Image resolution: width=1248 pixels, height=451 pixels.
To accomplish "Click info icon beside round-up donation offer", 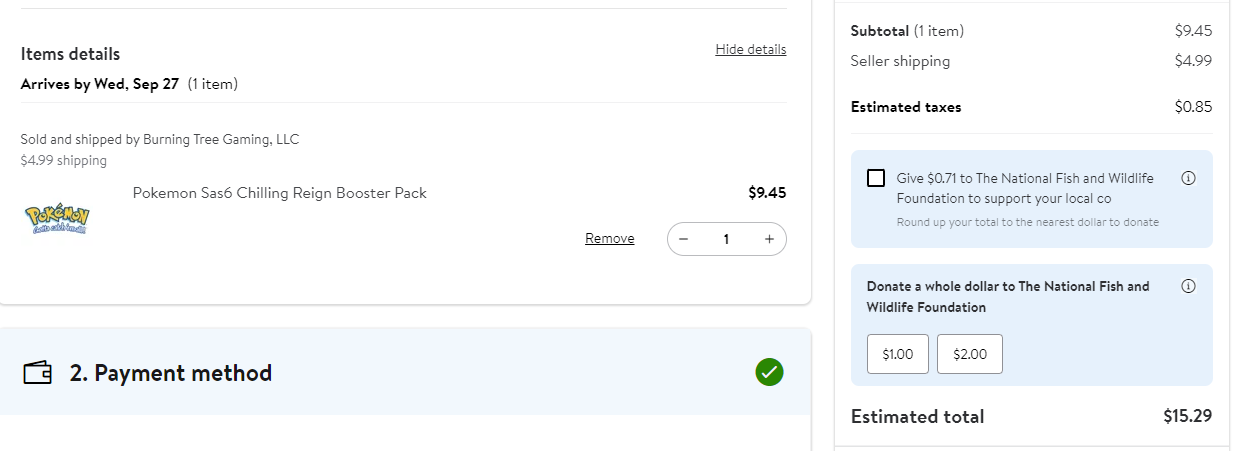I will [1188, 178].
